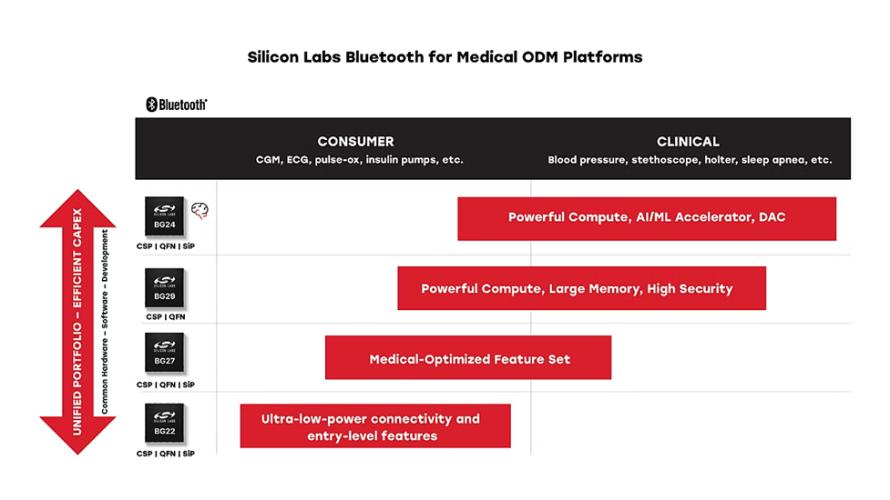Click the AI brain icon beside BG24
The width and height of the screenshot is (890, 500).
199,211
